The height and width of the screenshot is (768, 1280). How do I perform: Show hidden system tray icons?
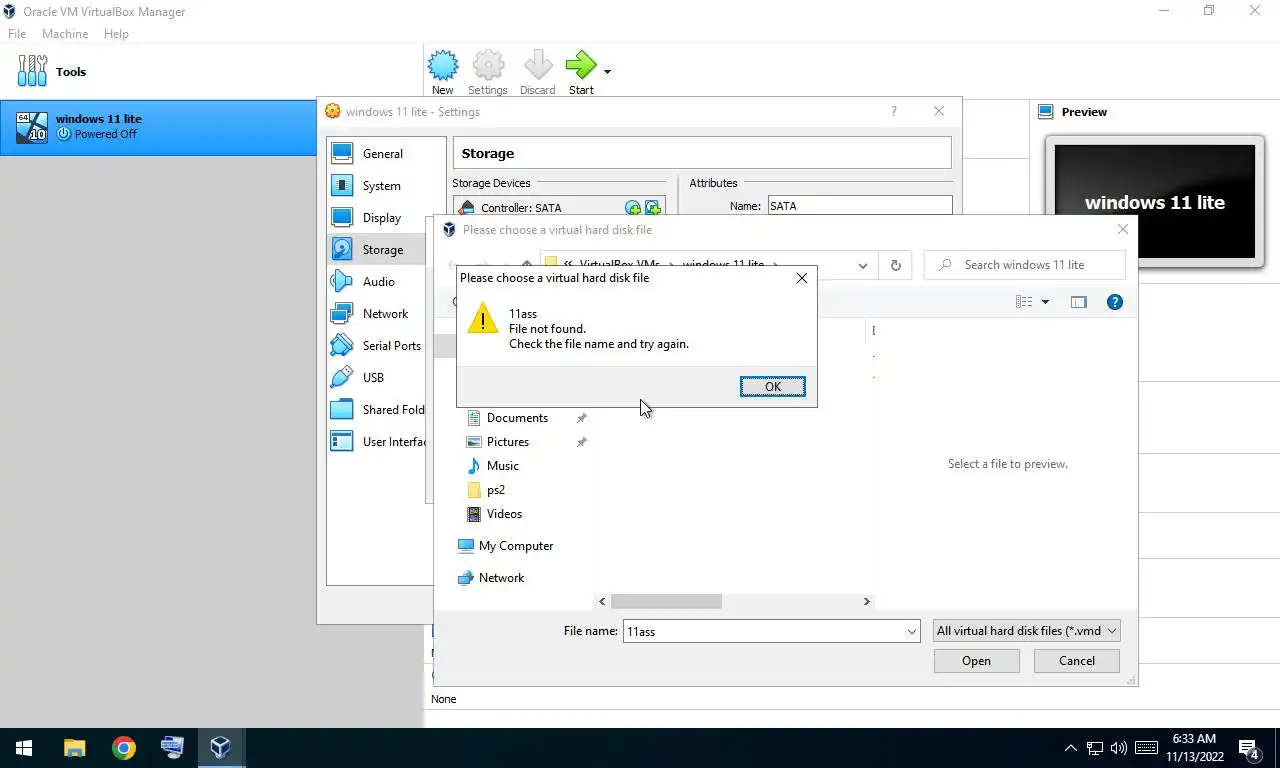(x=1070, y=748)
